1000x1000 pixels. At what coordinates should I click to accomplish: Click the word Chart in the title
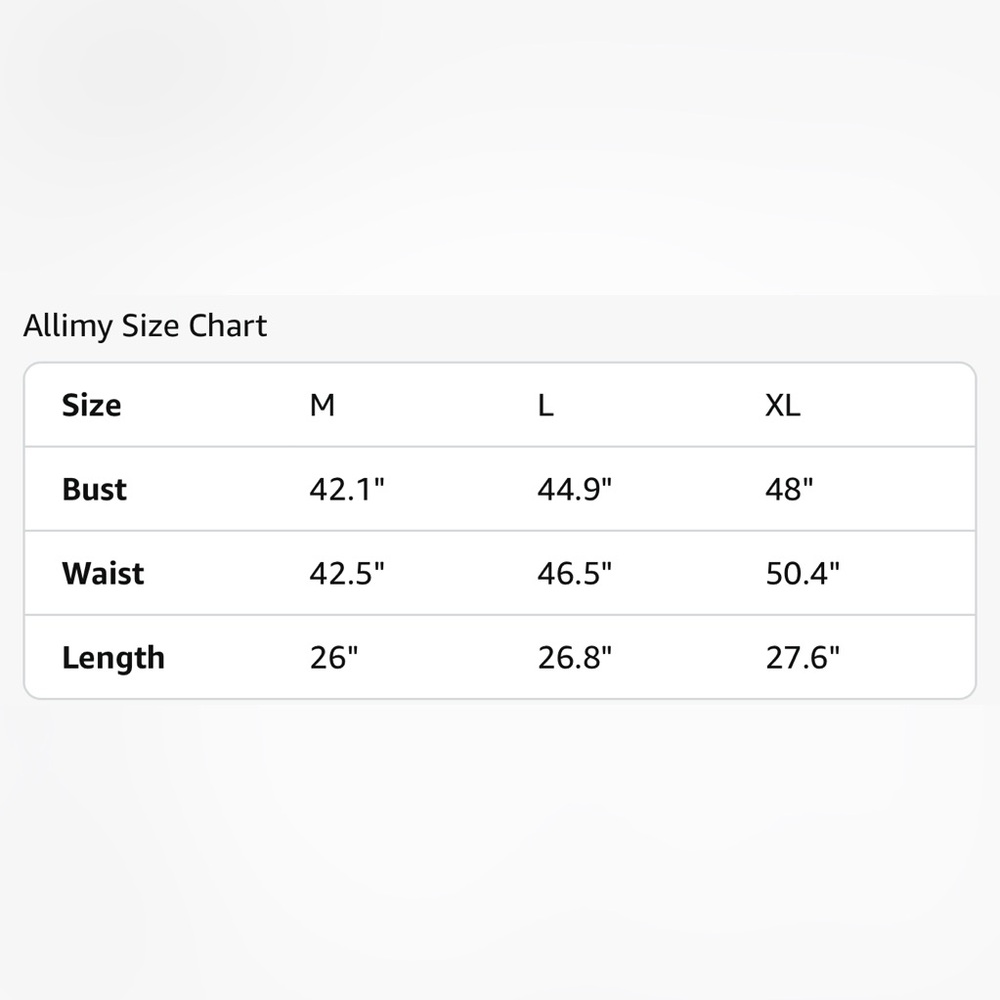pos(228,326)
